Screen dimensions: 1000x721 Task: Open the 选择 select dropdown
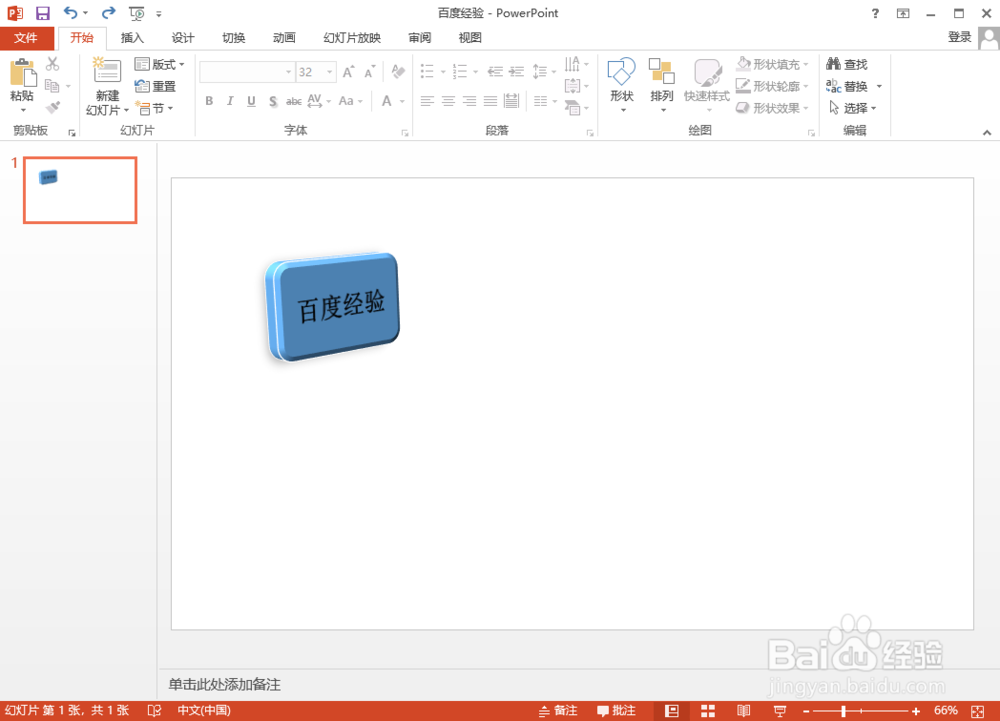click(853, 108)
